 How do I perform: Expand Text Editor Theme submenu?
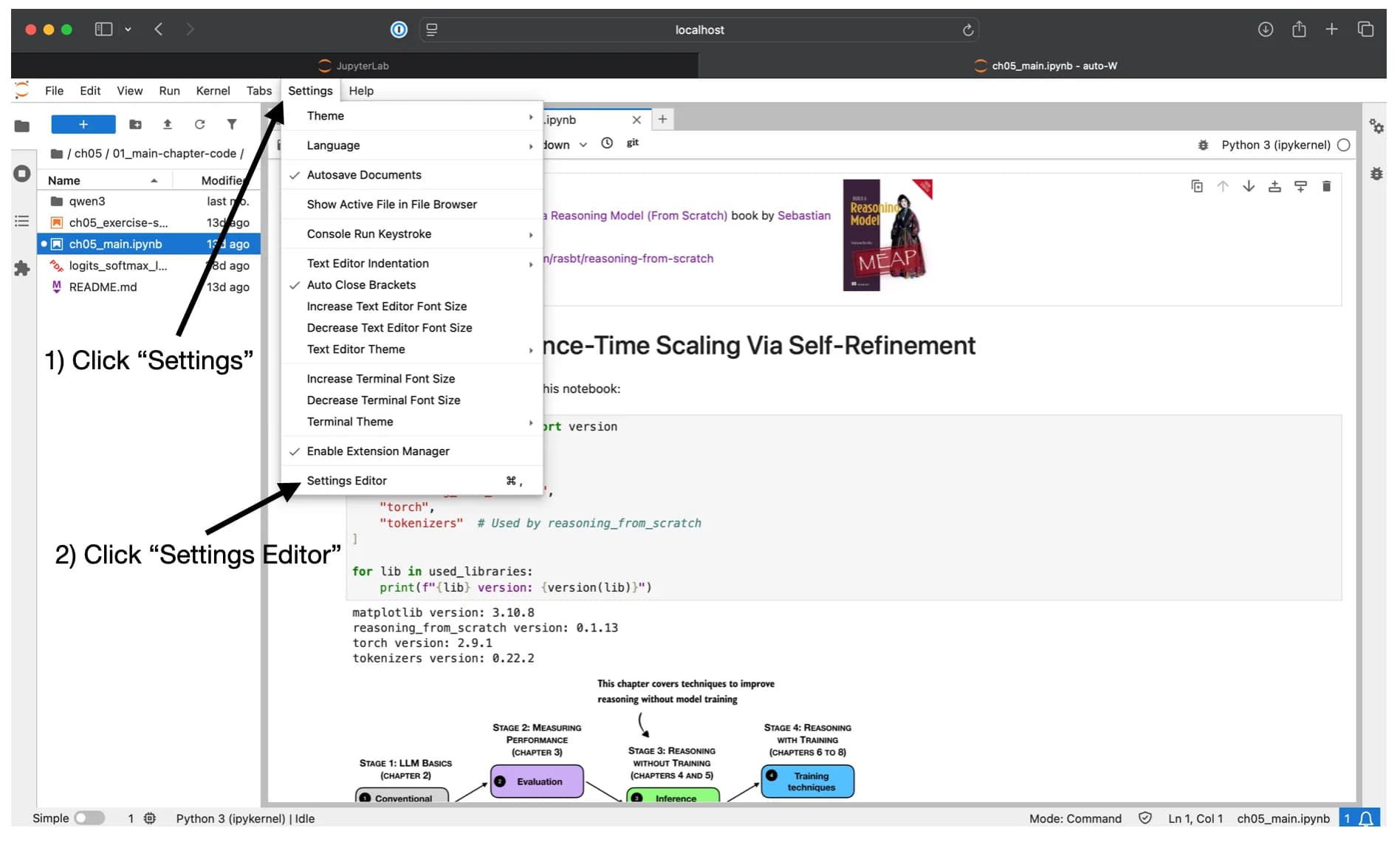412,349
